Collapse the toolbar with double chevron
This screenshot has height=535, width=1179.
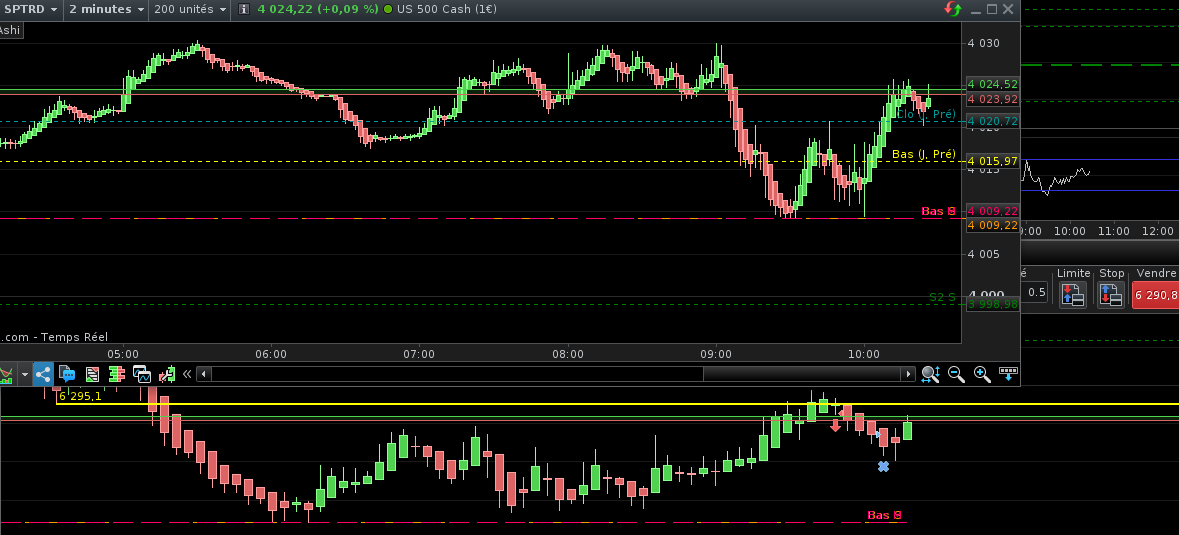(x=187, y=373)
